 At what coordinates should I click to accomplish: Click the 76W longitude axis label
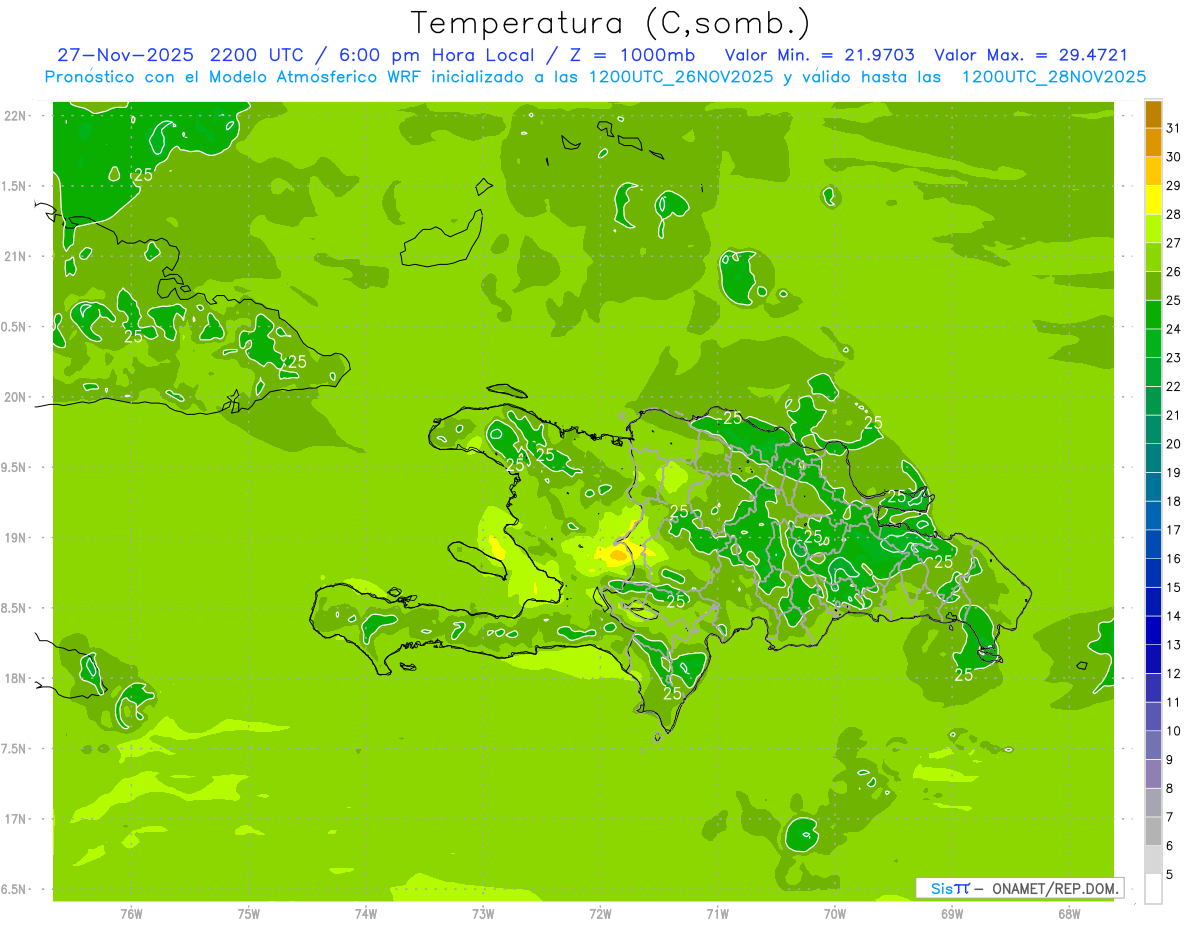coord(131,914)
